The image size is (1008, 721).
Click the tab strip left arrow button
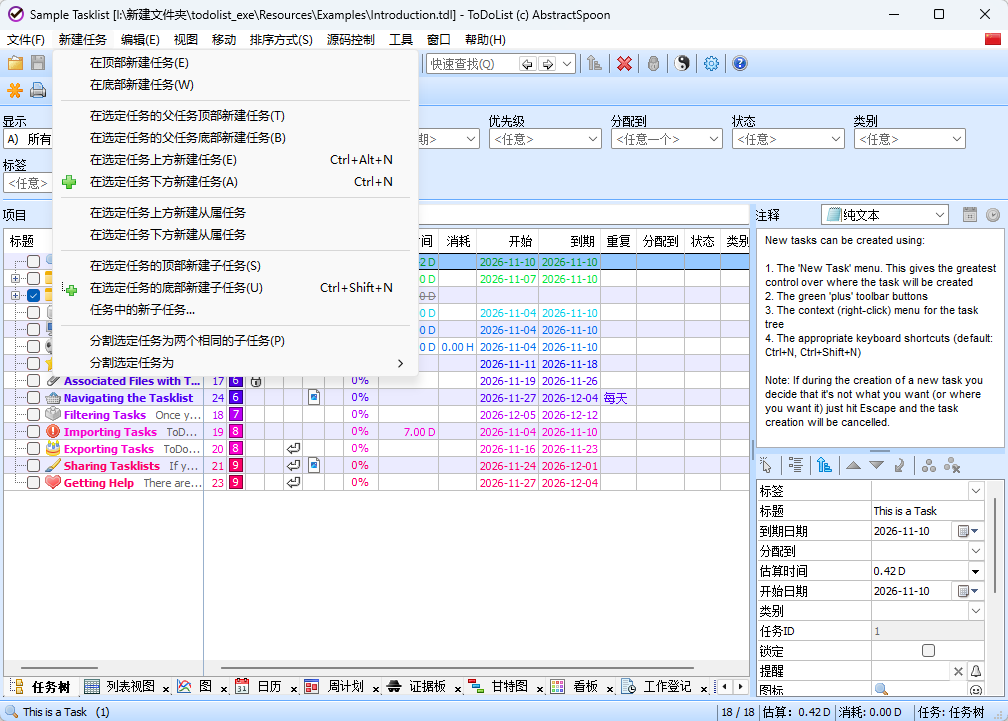tap(724, 686)
